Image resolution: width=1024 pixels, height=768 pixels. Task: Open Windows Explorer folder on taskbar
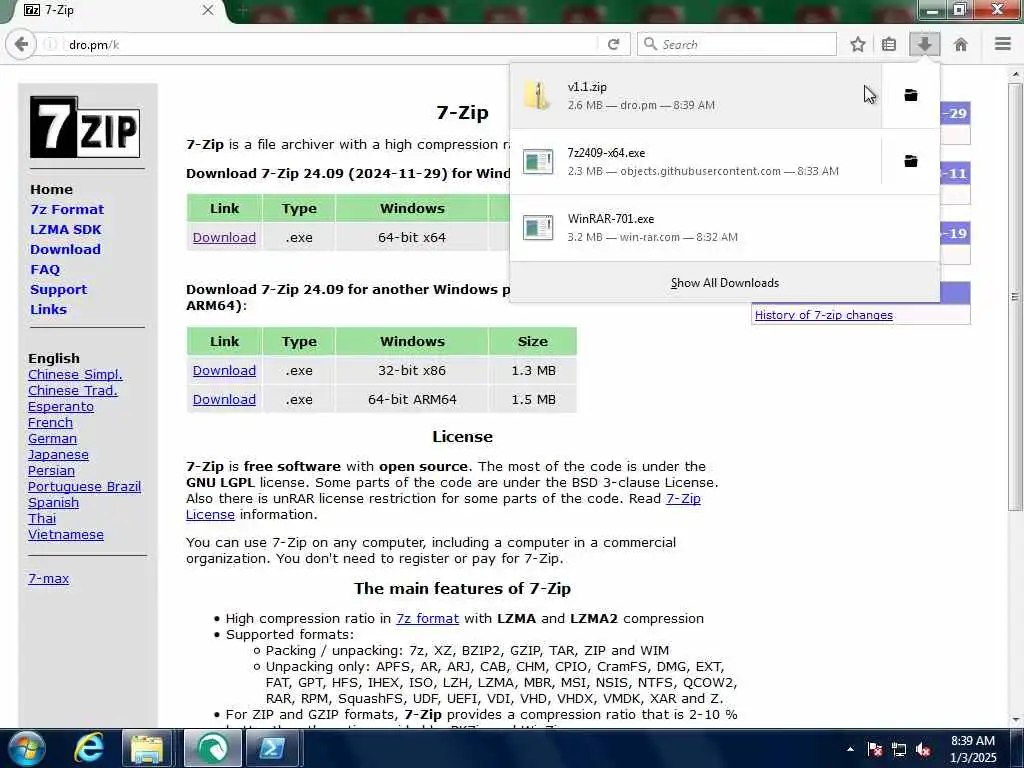[147, 749]
